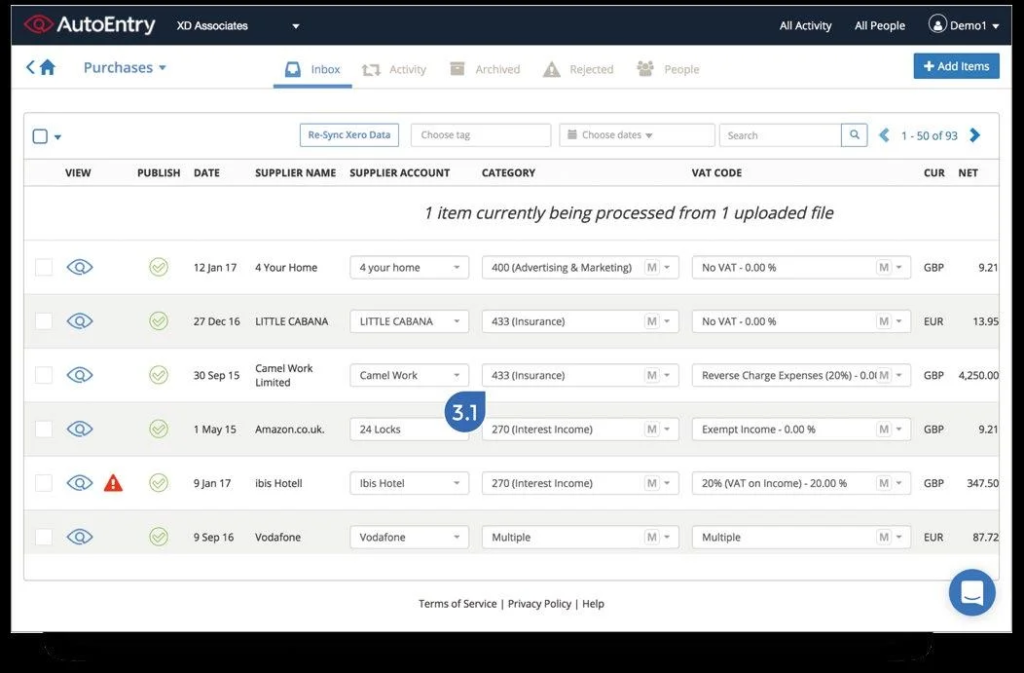
Task: Click the search magnifier icon
Action: [x=854, y=135]
